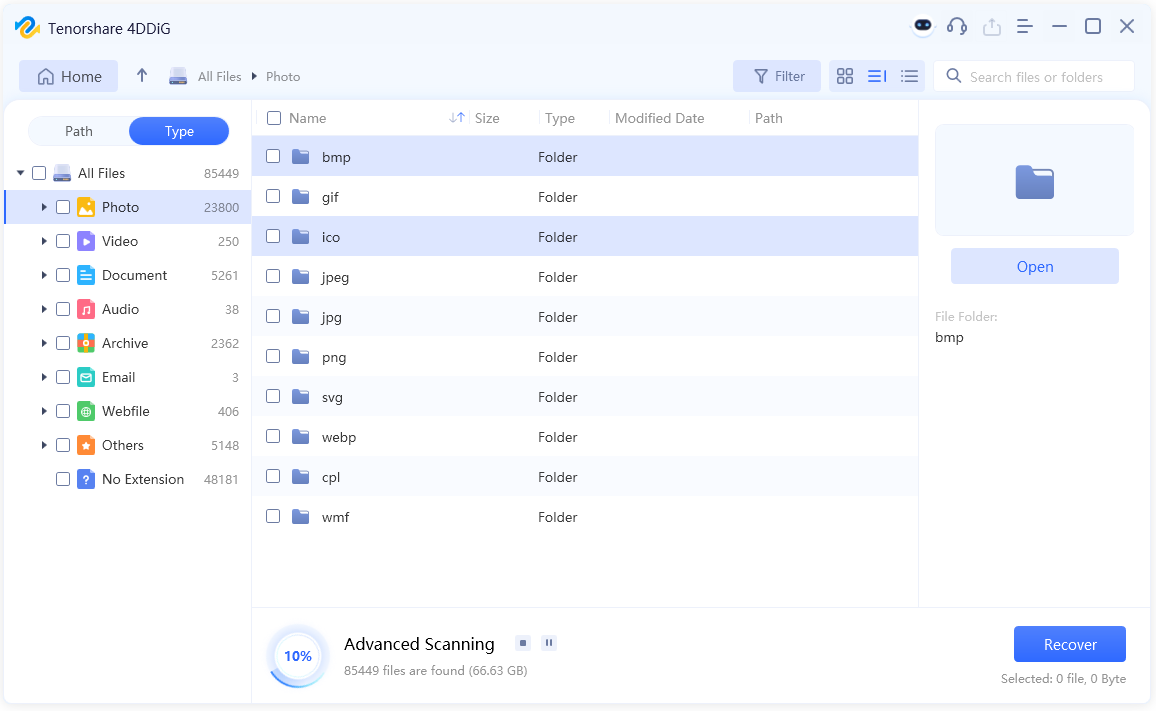Expand the Video category in the sidebar

point(44,240)
